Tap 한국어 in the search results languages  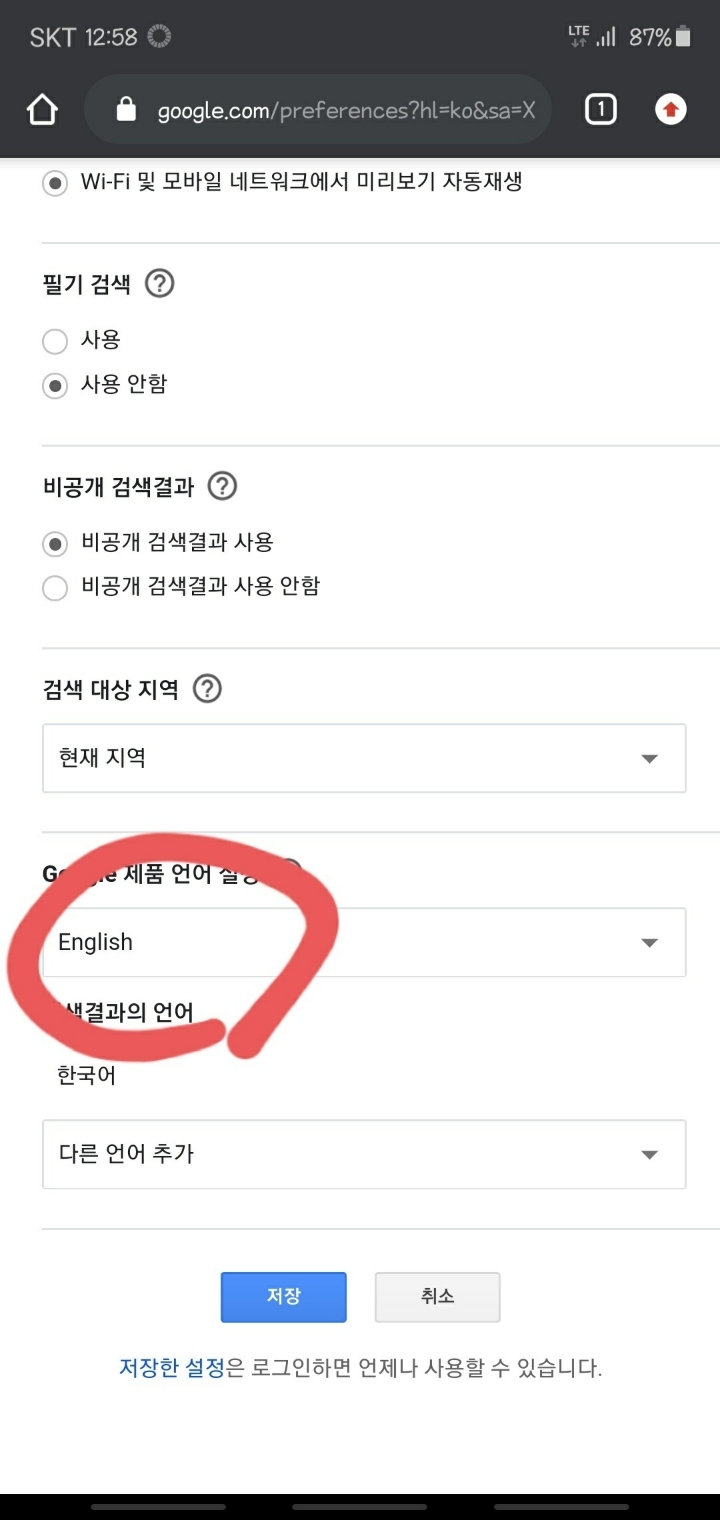[x=87, y=1076]
